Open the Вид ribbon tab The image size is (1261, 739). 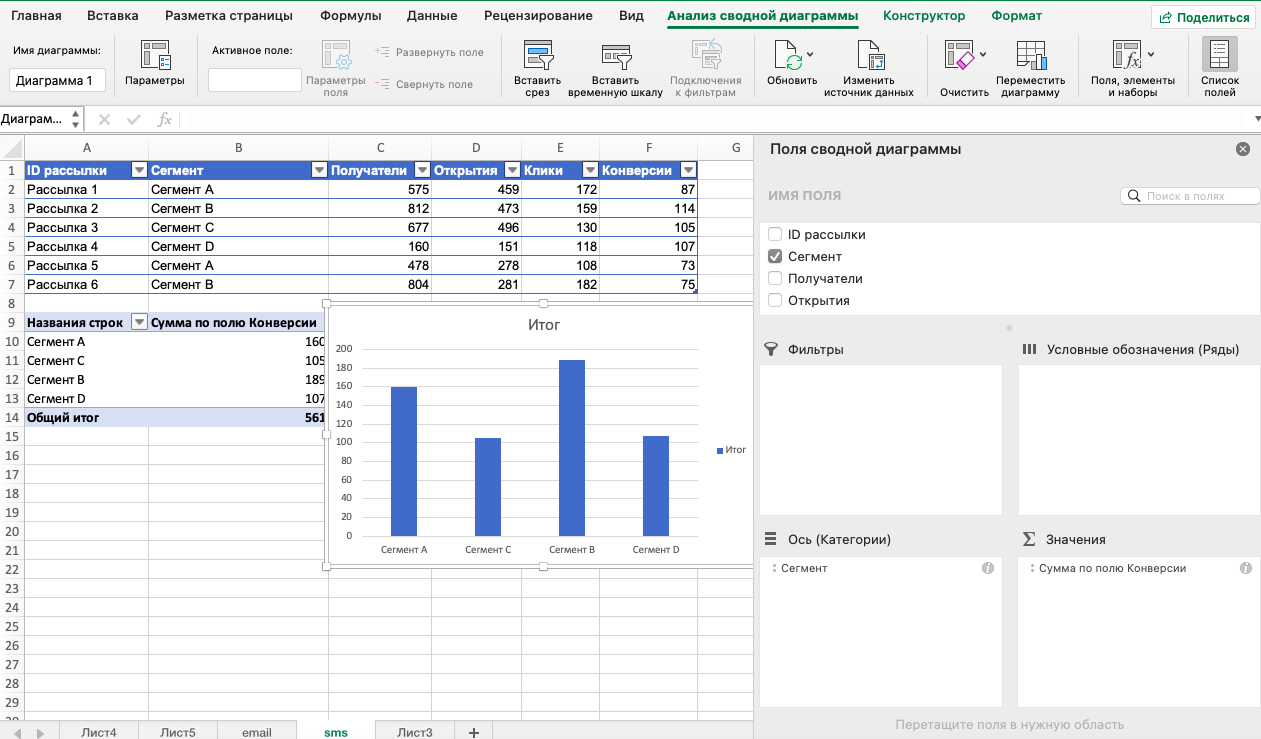(631, 16)
